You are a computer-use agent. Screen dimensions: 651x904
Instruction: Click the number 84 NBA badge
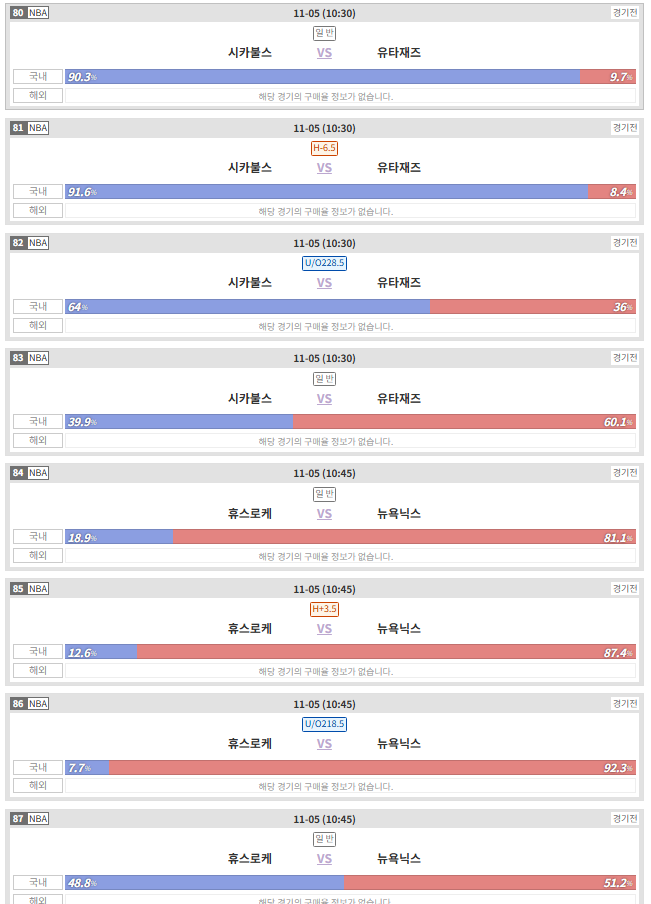pyautogui.click(x=29, y=473)
